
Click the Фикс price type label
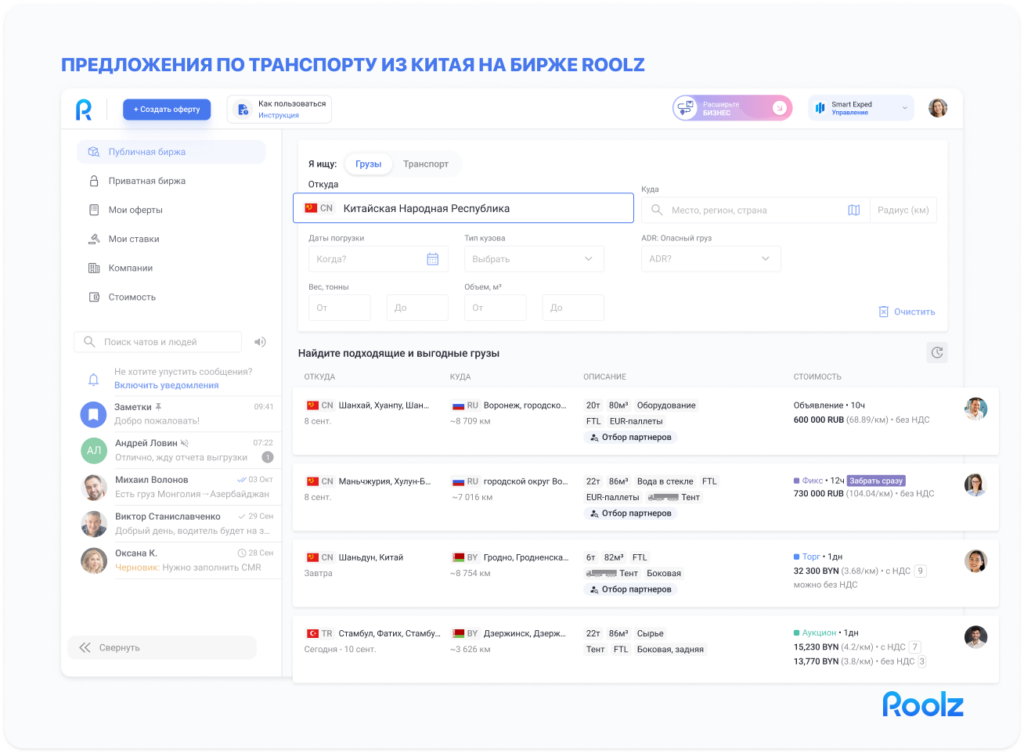click(x=812, y=481)
